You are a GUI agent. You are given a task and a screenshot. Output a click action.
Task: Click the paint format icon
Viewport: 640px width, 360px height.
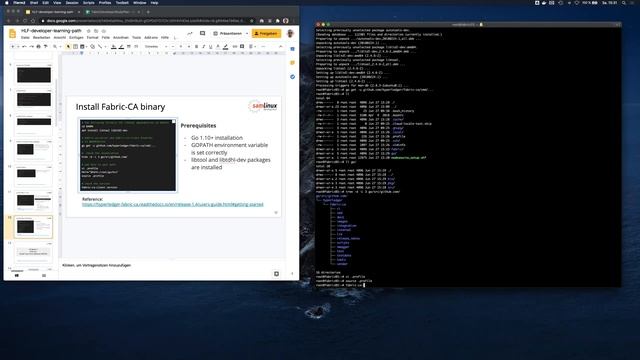[45, 47]
